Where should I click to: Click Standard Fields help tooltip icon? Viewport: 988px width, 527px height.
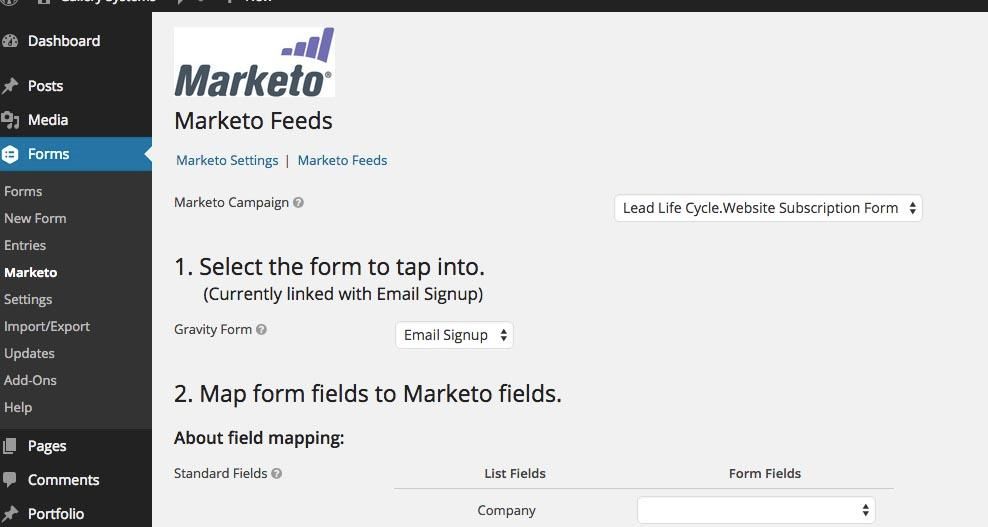pyautogui.click(x=277, y=473)
